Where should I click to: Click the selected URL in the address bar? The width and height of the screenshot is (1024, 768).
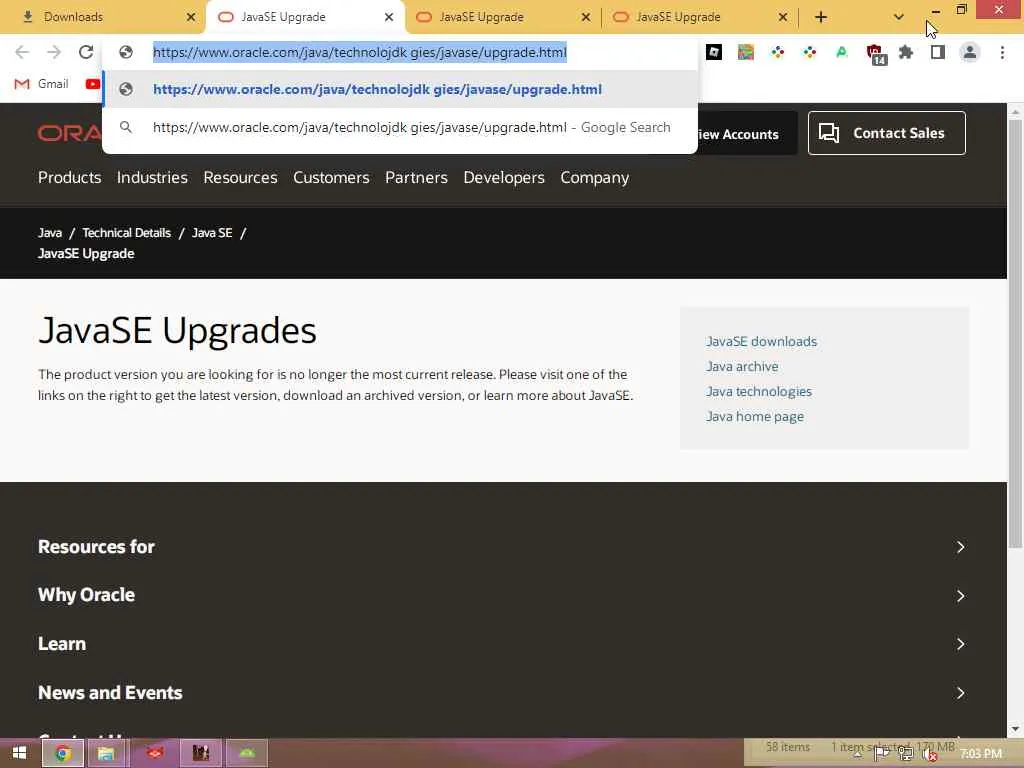tap(360, 52)
